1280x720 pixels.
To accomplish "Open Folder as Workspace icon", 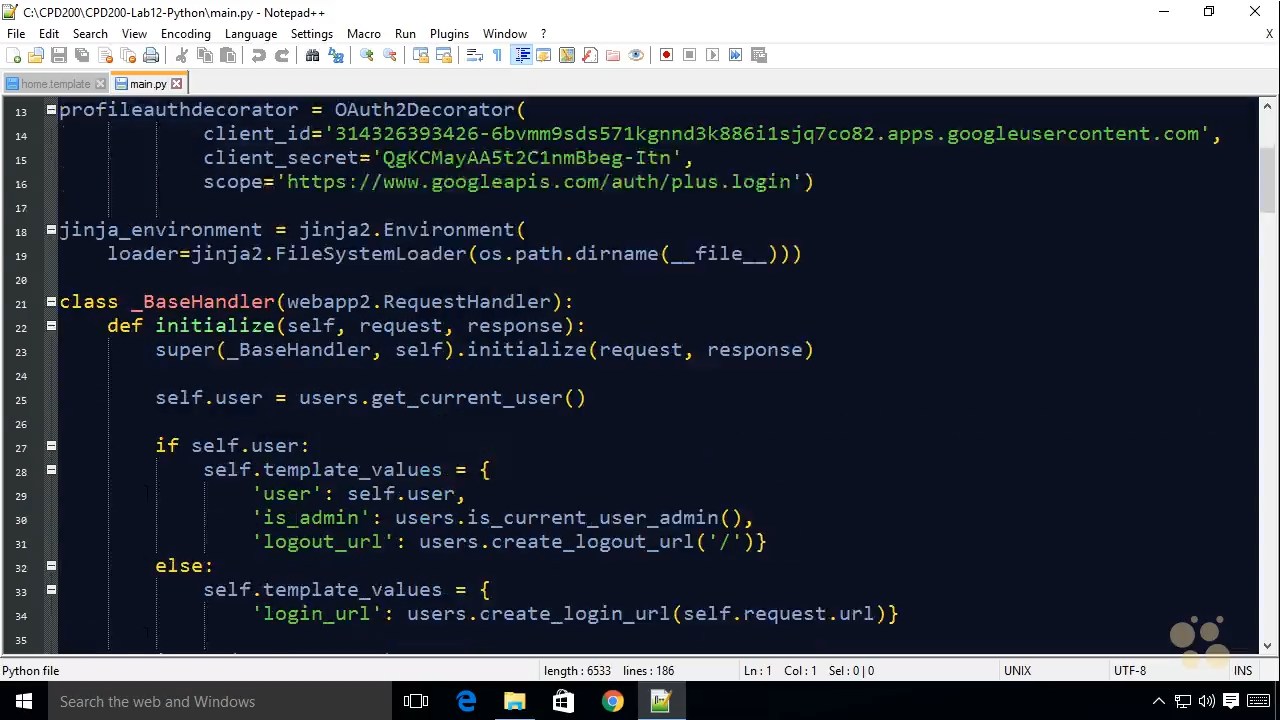I will pyautogui.click(x=613, y=55).
